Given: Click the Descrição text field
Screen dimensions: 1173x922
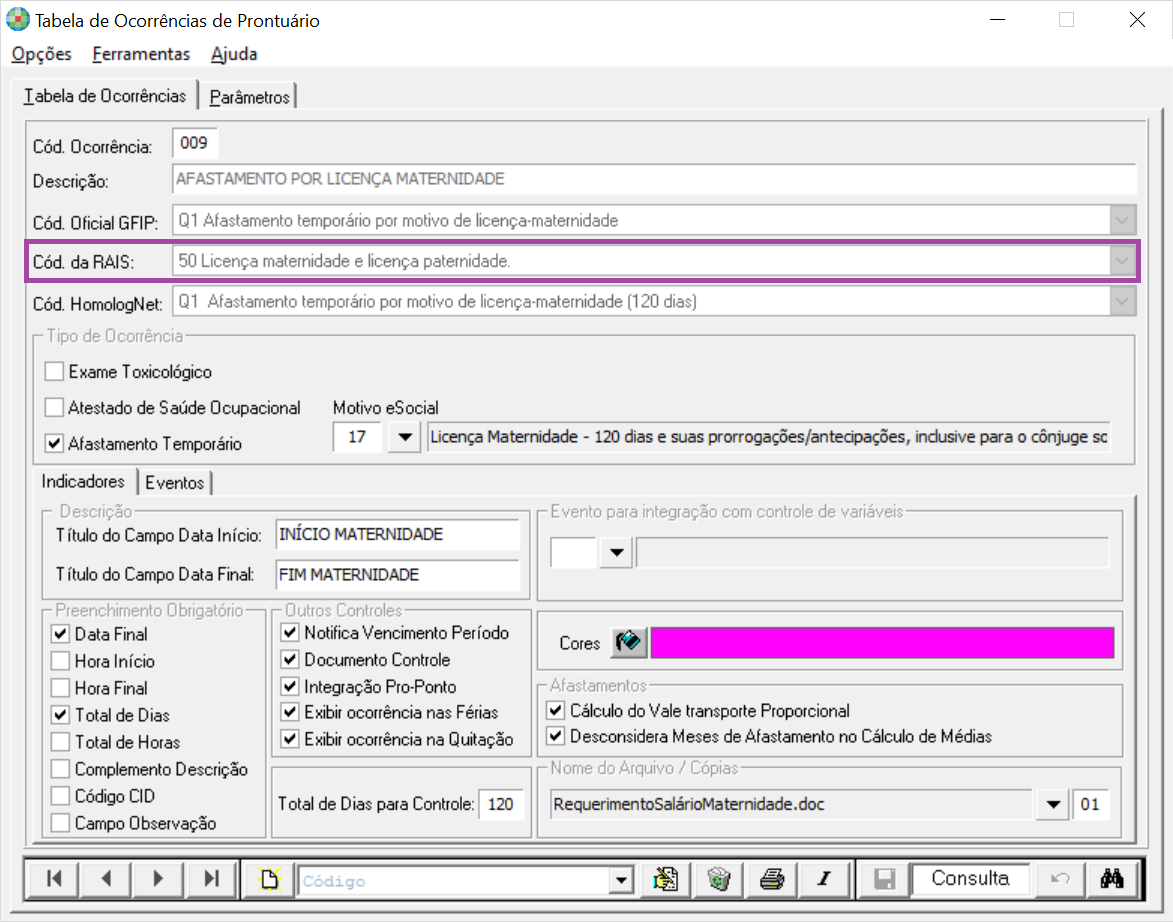Looking at the screenshot, I should pyautogui.click(x=654, y=179).
